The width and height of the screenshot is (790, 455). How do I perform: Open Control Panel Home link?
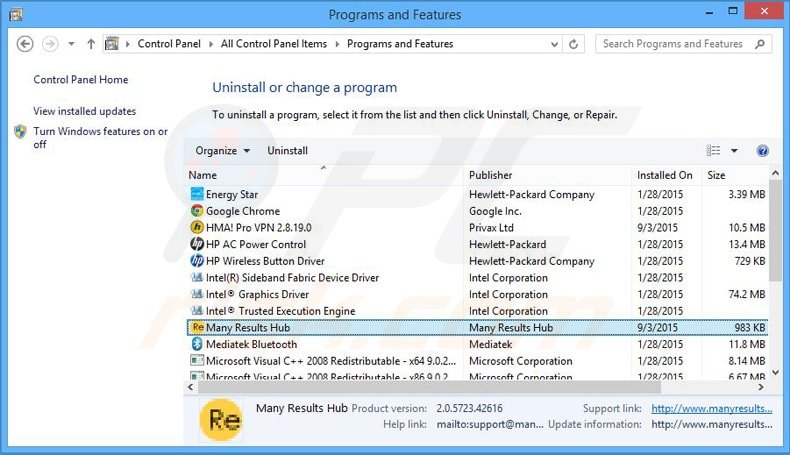[x=81, y=80]
